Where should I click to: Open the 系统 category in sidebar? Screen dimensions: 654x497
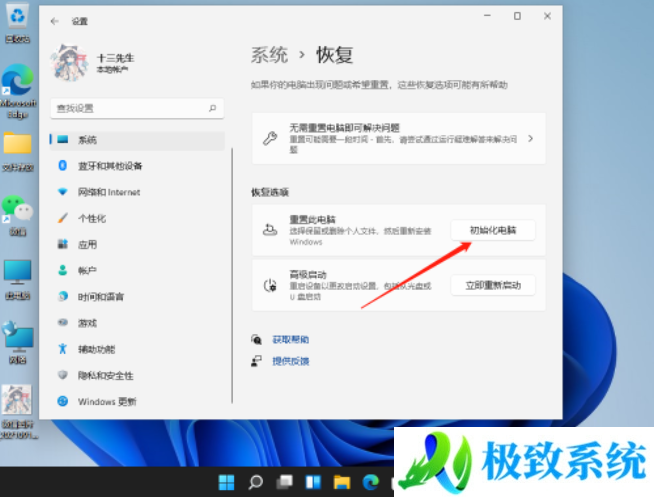137,140
